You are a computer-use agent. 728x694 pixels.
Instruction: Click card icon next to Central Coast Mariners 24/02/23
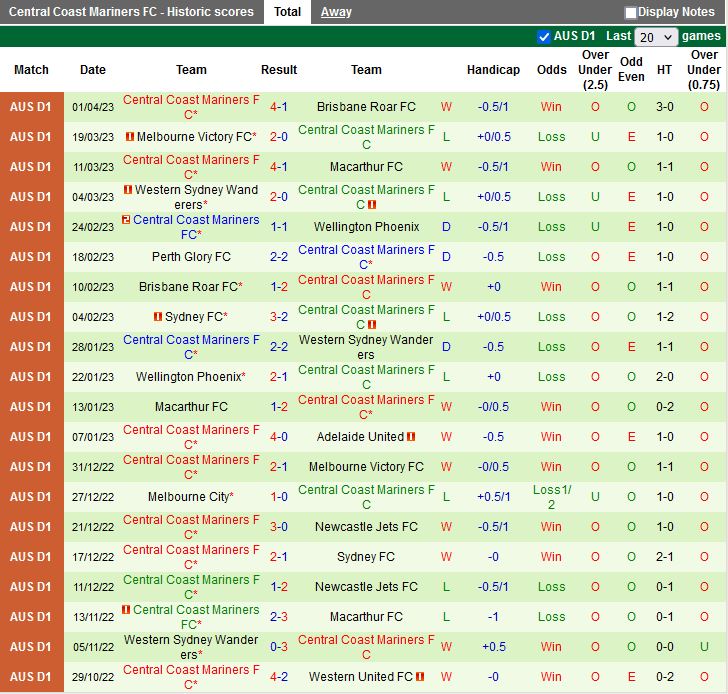point(126,219)
